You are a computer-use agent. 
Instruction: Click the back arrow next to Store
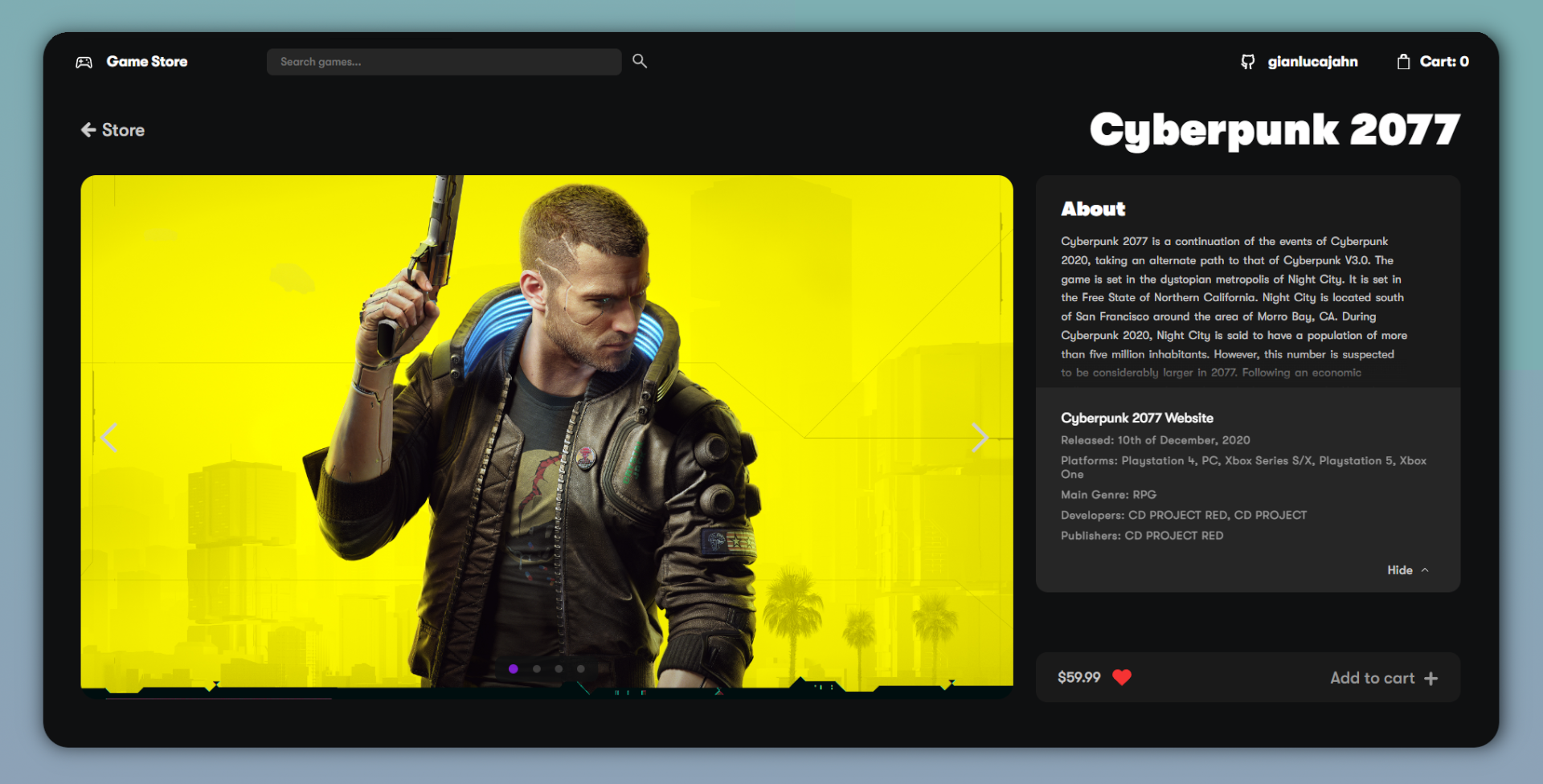pyautogui.click(x=88, y=130)
